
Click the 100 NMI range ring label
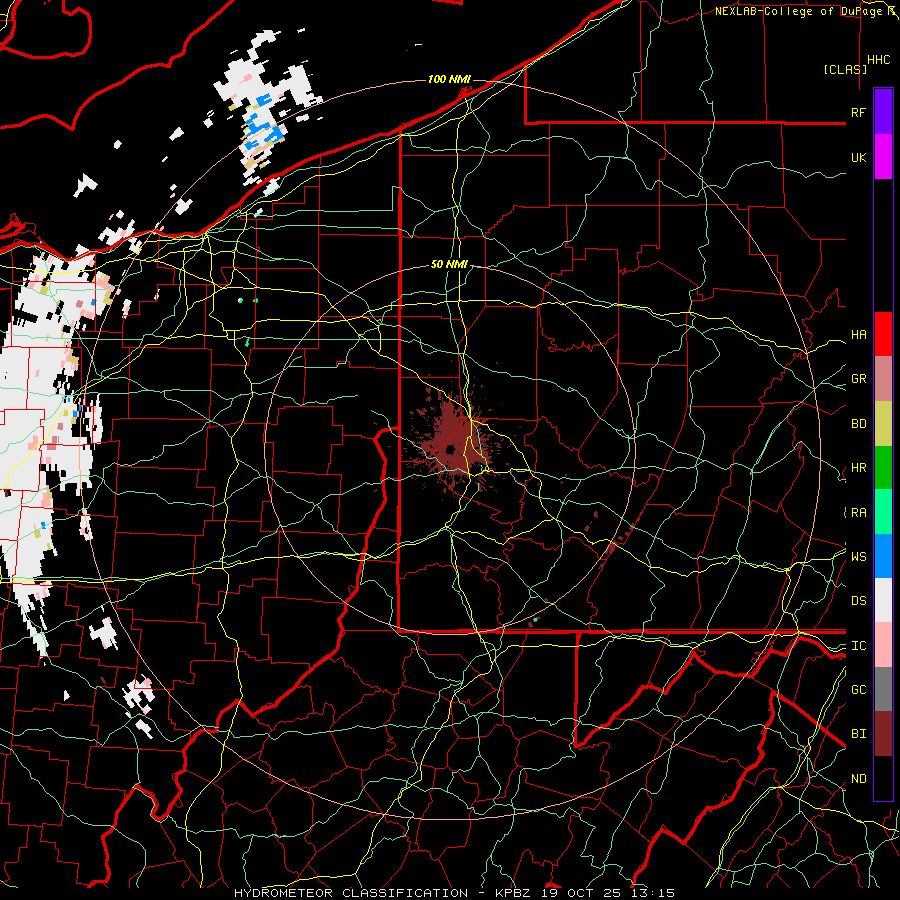[x=449, y=79]
